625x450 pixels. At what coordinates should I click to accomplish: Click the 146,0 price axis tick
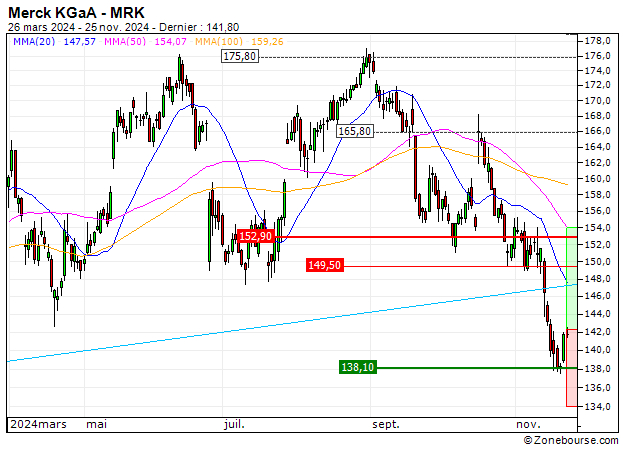(598, 296)
